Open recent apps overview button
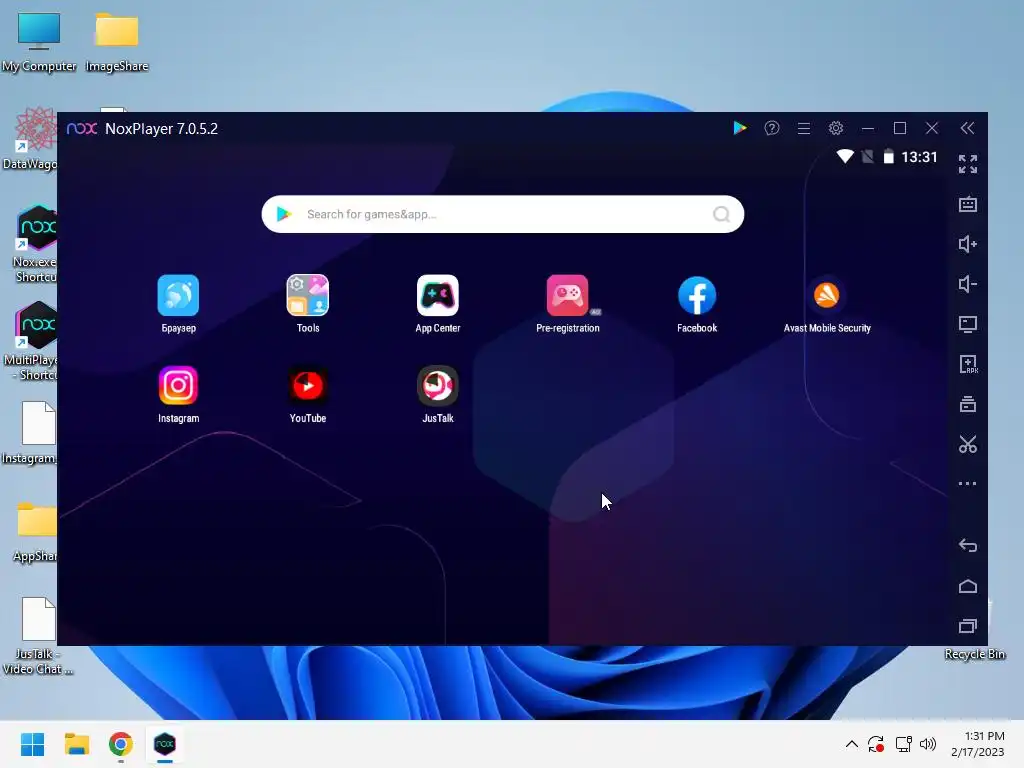1024x768 pixels. 968,626
